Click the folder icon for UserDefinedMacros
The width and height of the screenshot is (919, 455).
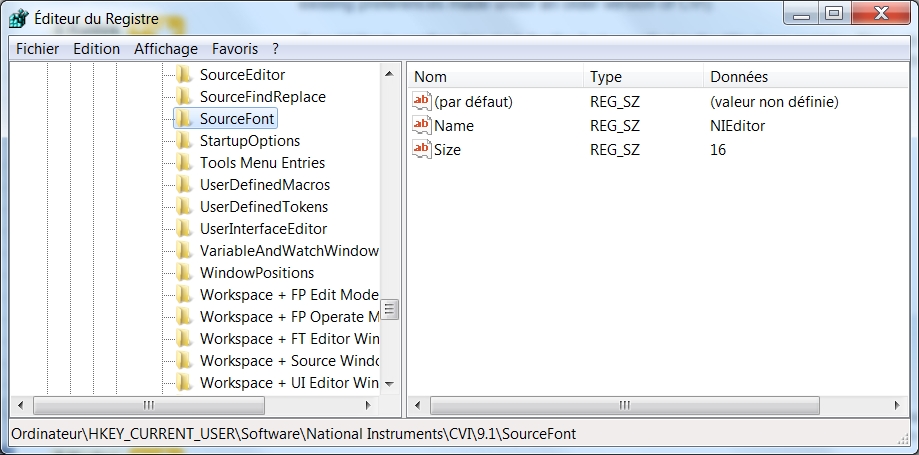click(x=183, y=185)
